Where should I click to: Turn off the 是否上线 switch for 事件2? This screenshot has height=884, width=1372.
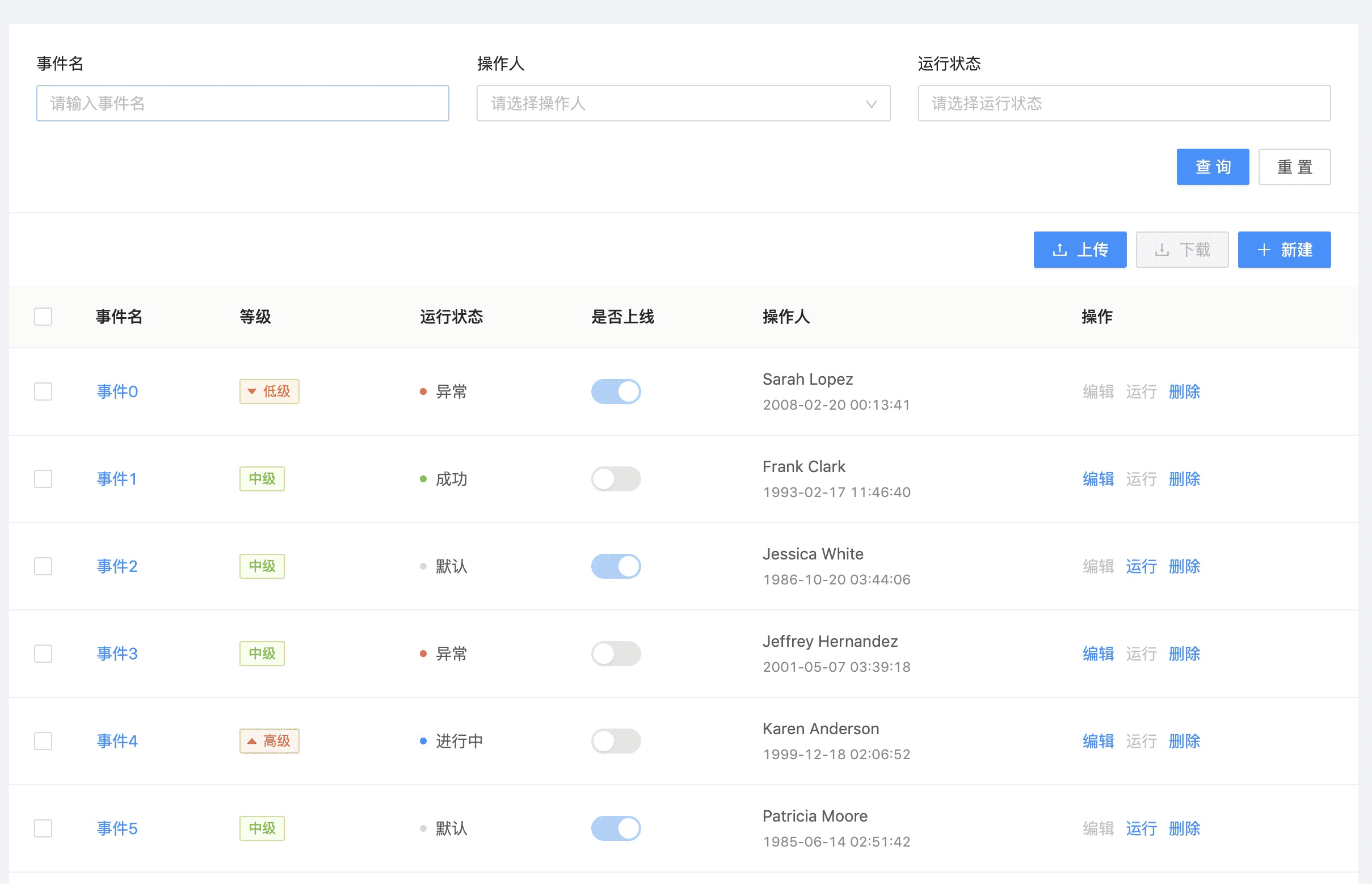point(616,566)
